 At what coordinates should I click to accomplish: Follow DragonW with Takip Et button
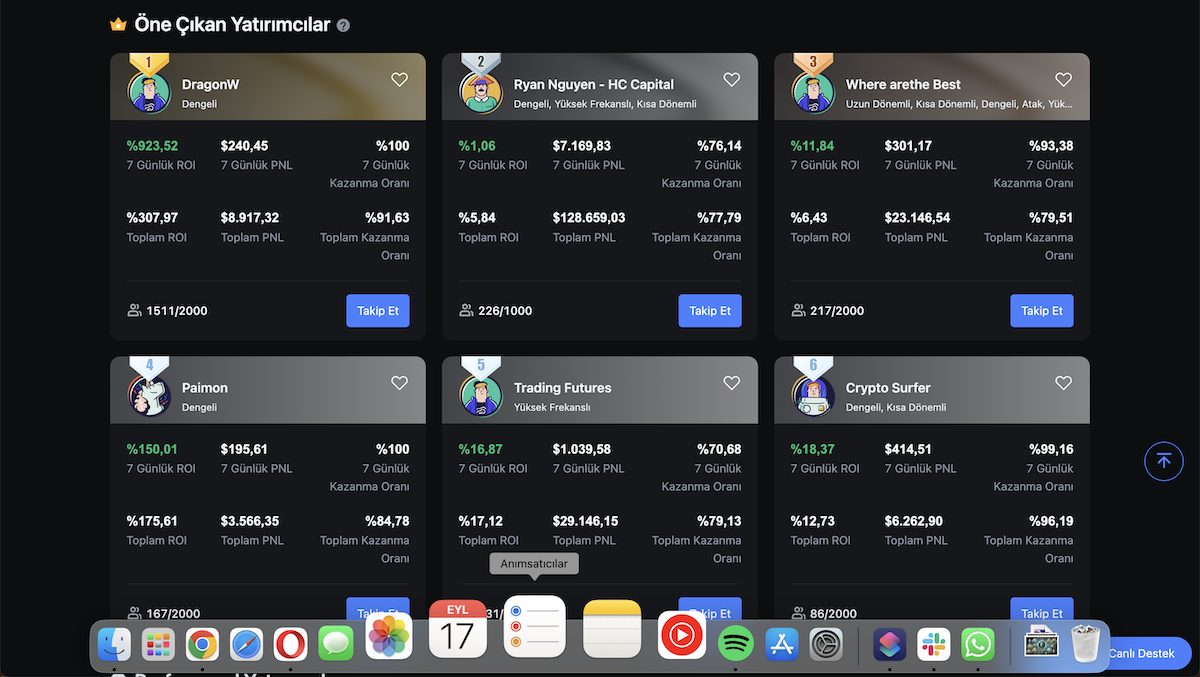coord(378,310)
